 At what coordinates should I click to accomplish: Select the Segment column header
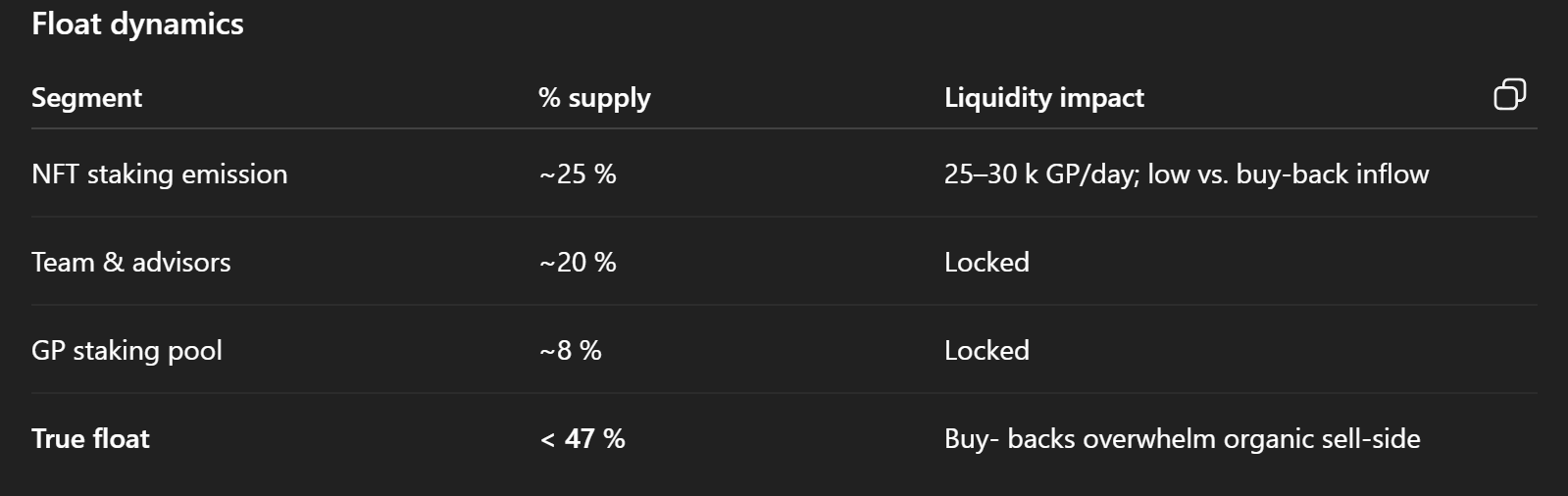pos(86,97)
